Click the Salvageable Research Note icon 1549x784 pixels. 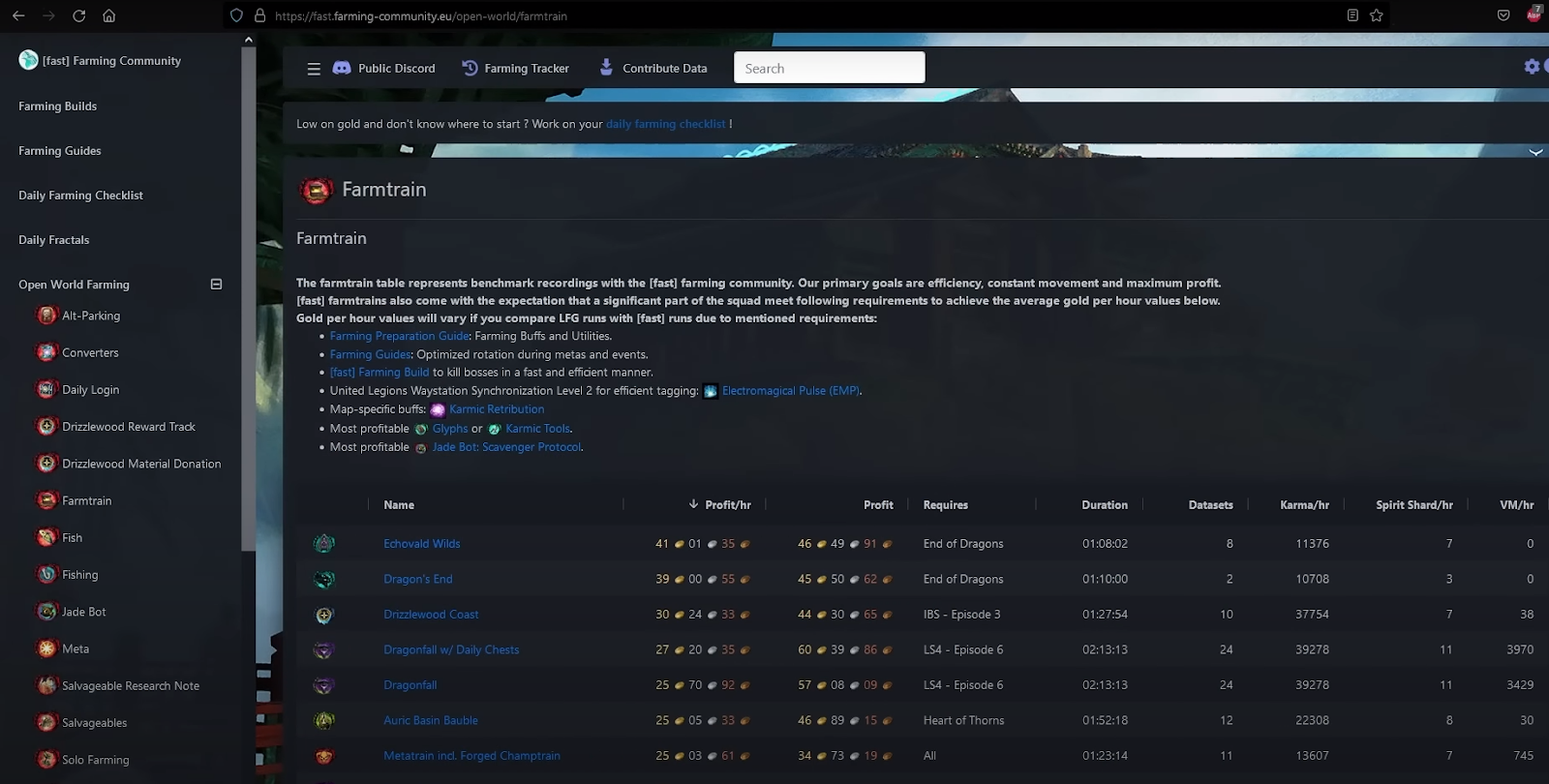[x=46, y=685]
